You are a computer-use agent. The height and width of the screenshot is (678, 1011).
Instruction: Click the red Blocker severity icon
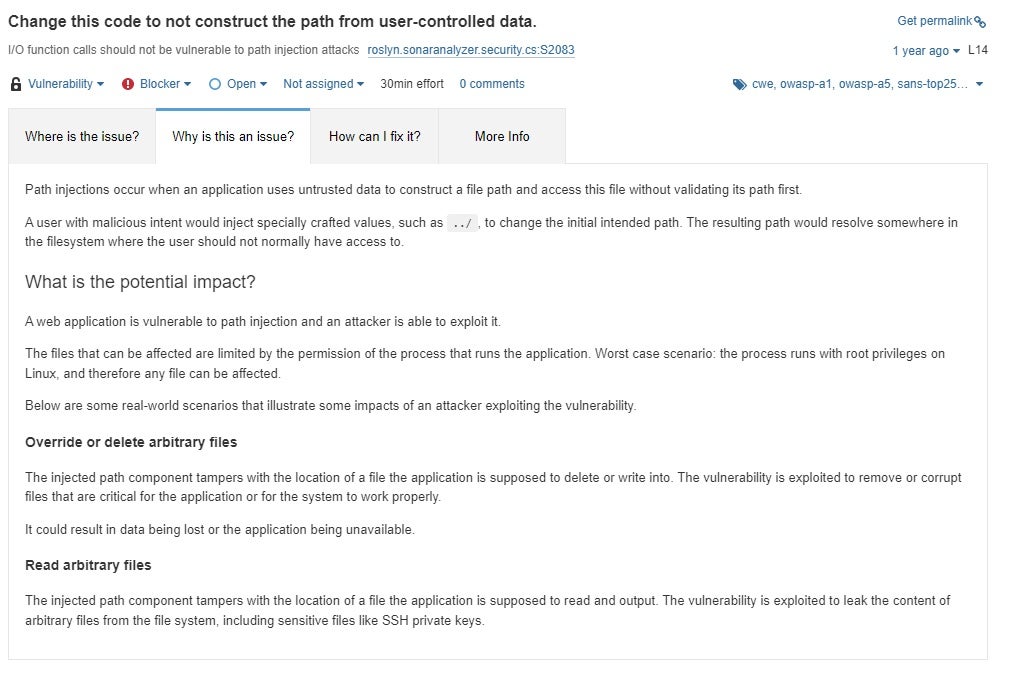[128, 84]
